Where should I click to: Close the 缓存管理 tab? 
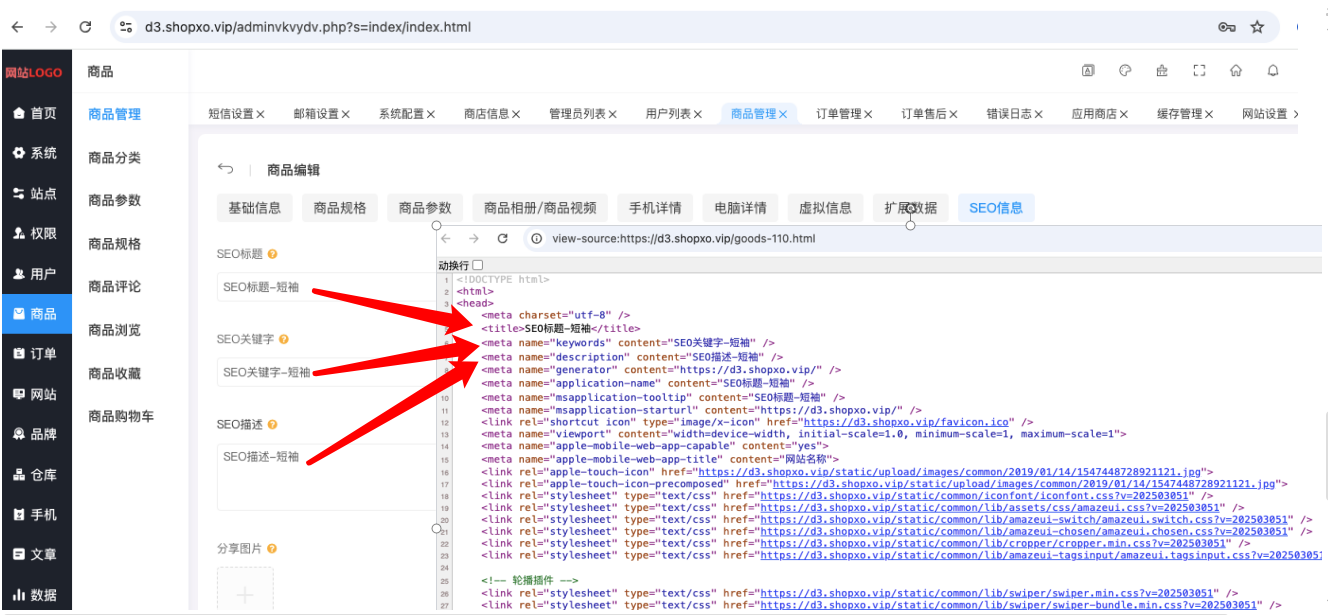(x=1210, y=114)
